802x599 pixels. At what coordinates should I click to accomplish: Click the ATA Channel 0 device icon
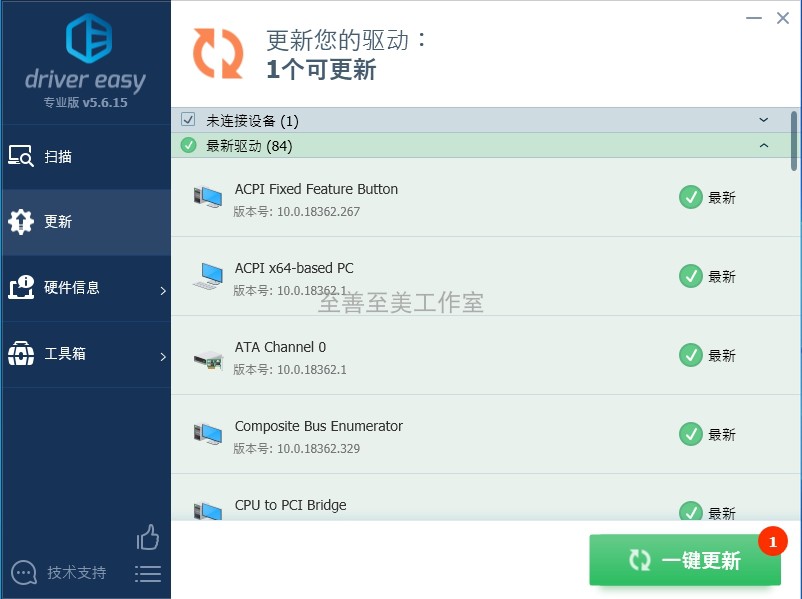coord(208,360)
